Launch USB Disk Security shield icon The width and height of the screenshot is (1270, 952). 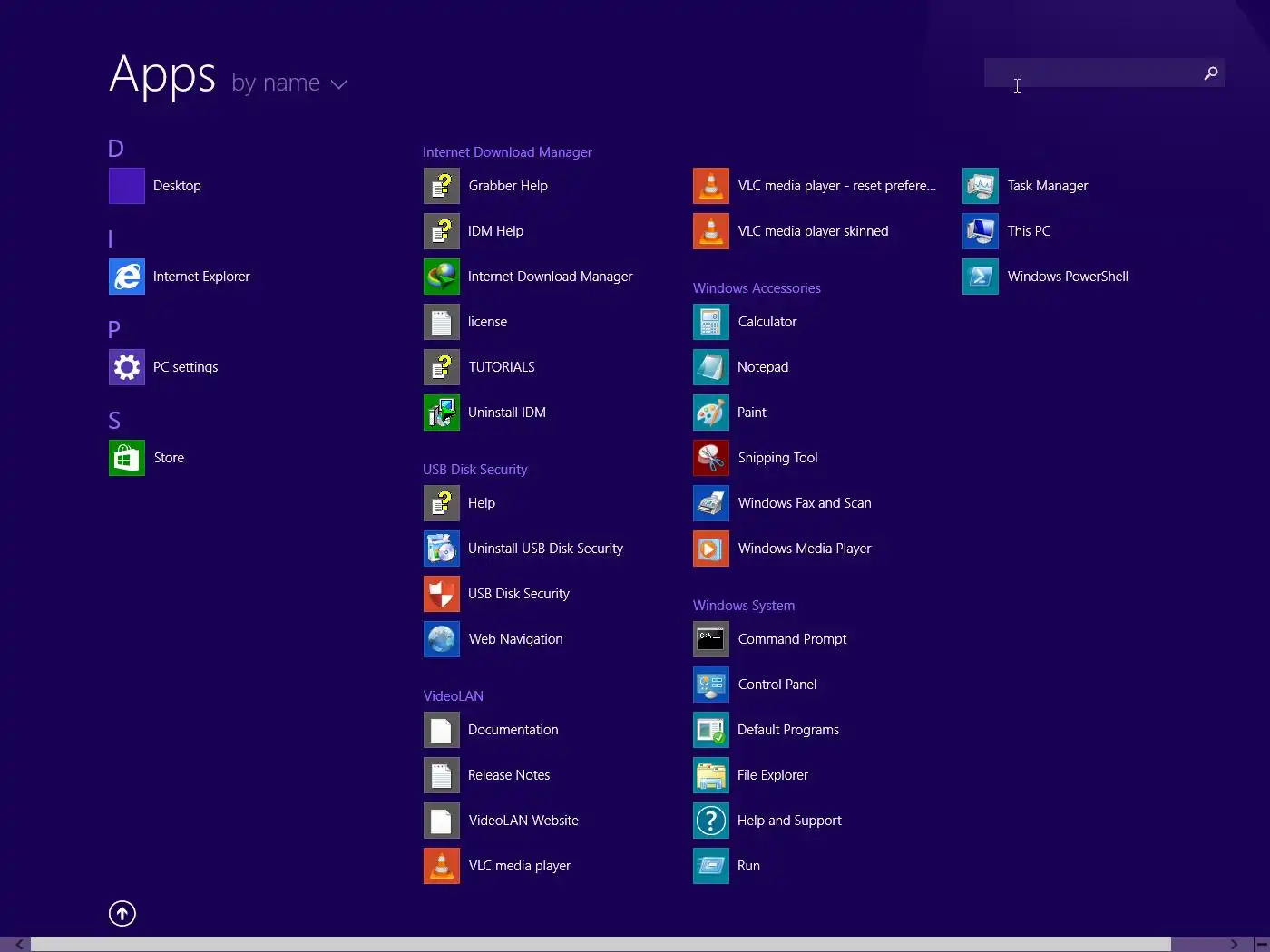click(x=442, y=594)
